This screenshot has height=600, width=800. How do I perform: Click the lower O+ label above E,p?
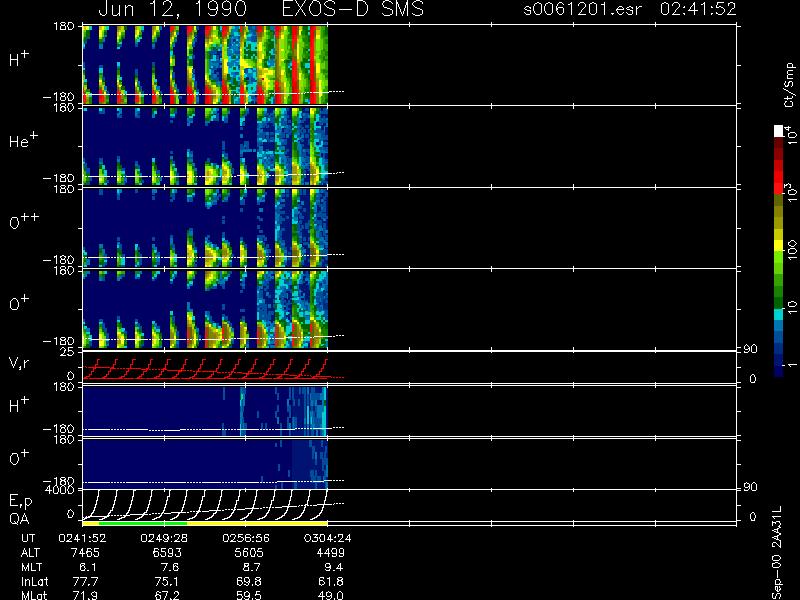tap(19, 458)
